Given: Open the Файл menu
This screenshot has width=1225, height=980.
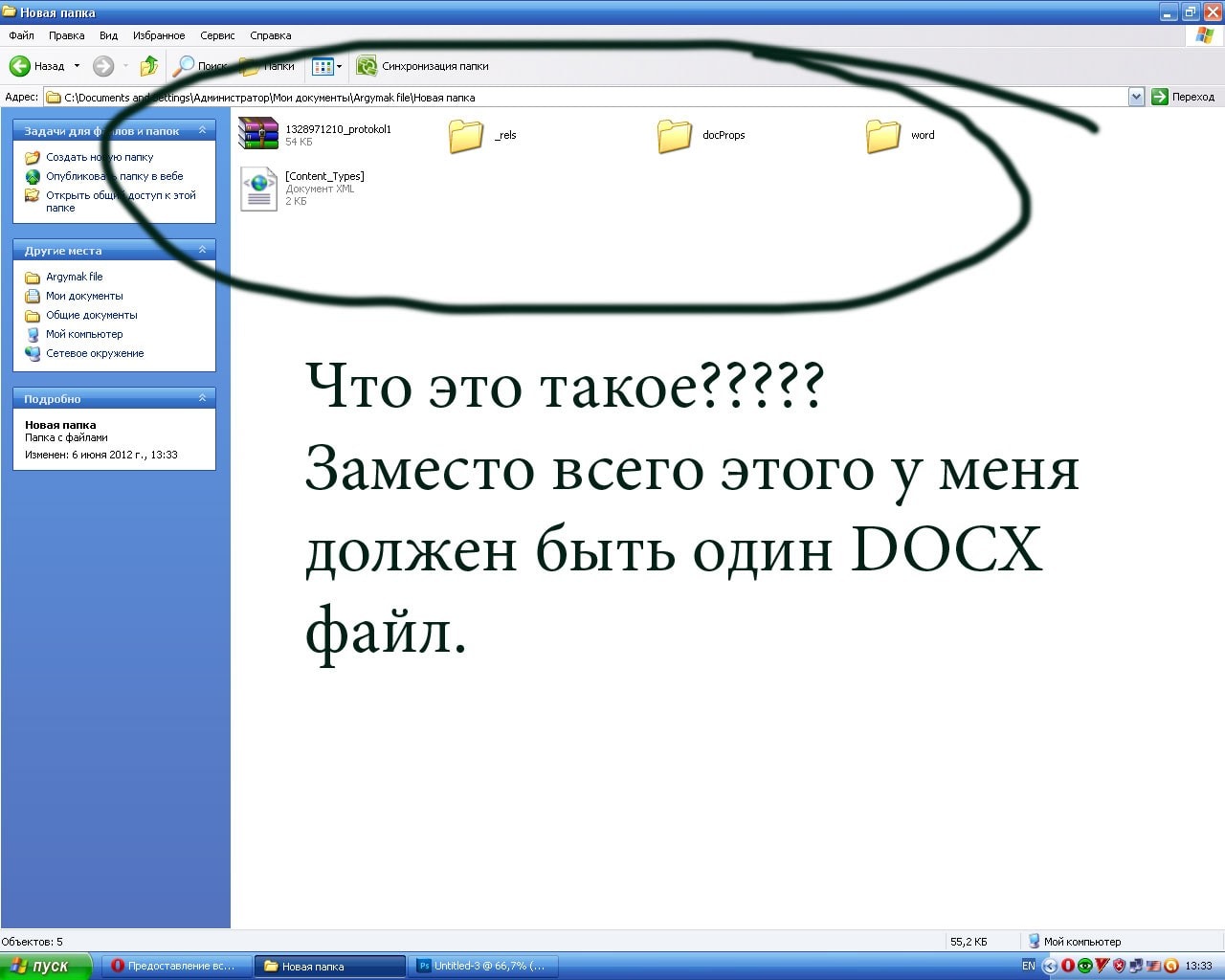Looking at the screenshot, I should click(x=21, y=35).
